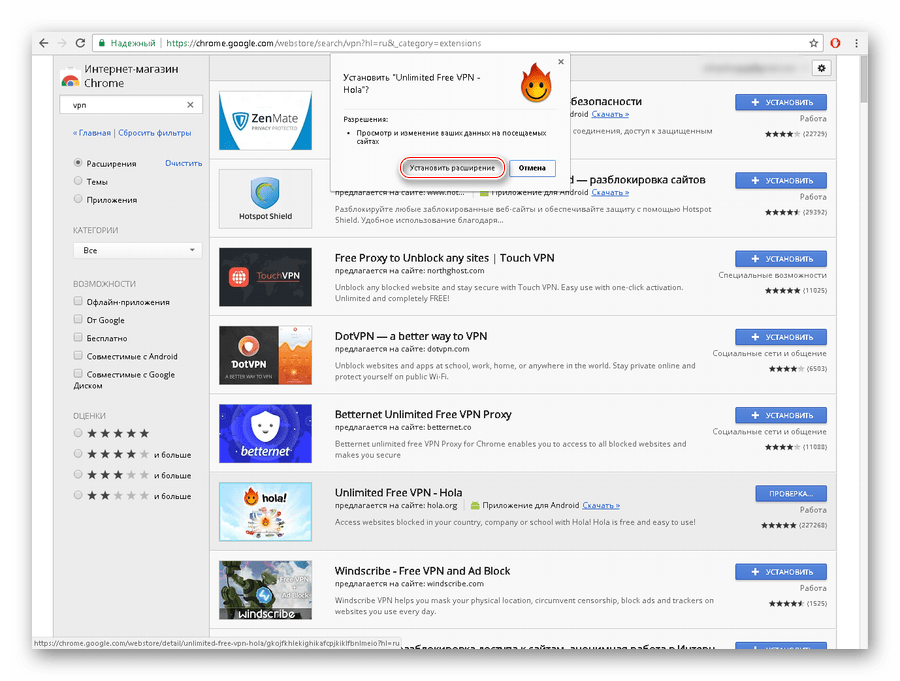
Task: Click Отмена in the install dialog
Action: click(532, 168)
